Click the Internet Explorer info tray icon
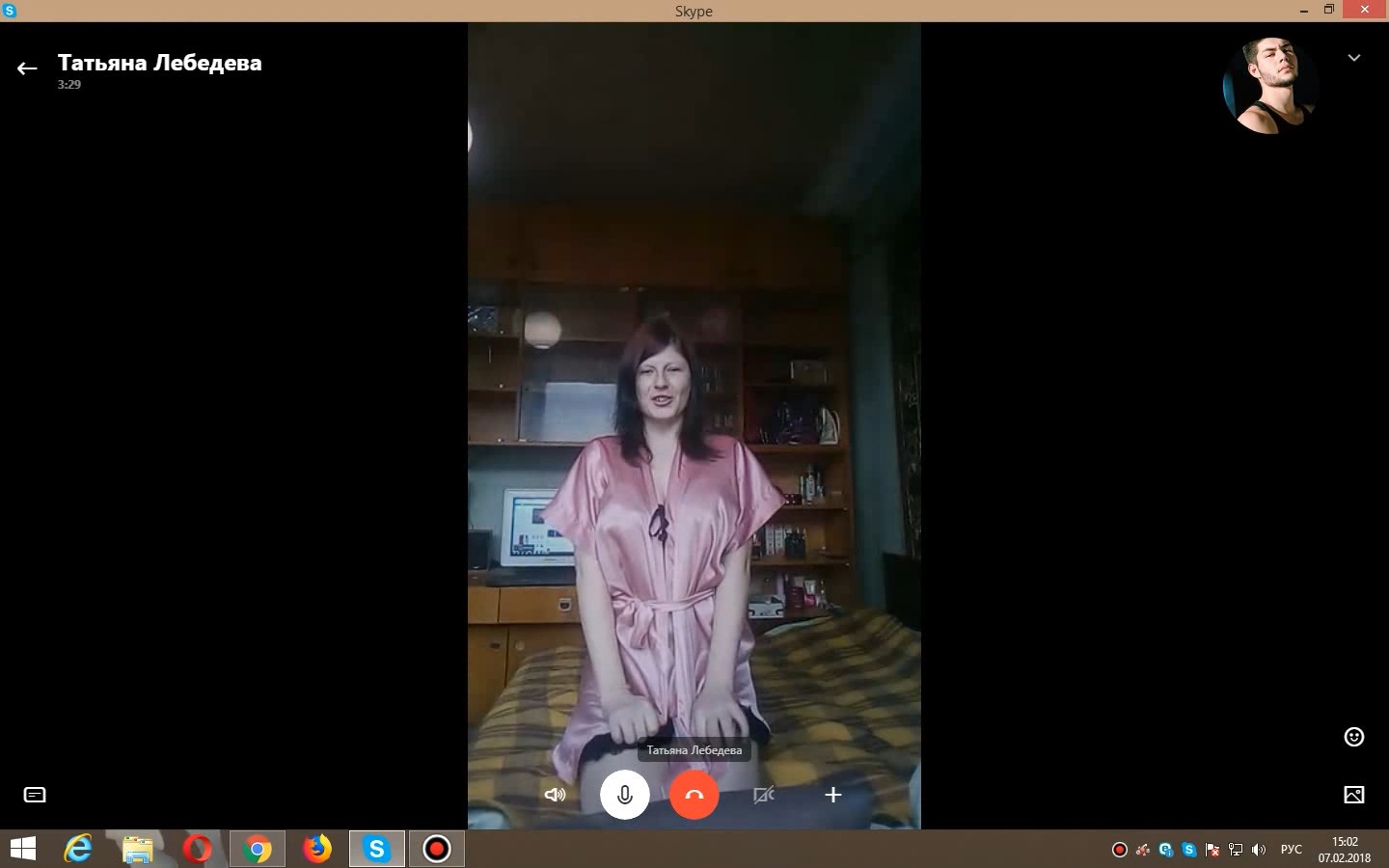1389x868 pixels. tap(1166, 850)
